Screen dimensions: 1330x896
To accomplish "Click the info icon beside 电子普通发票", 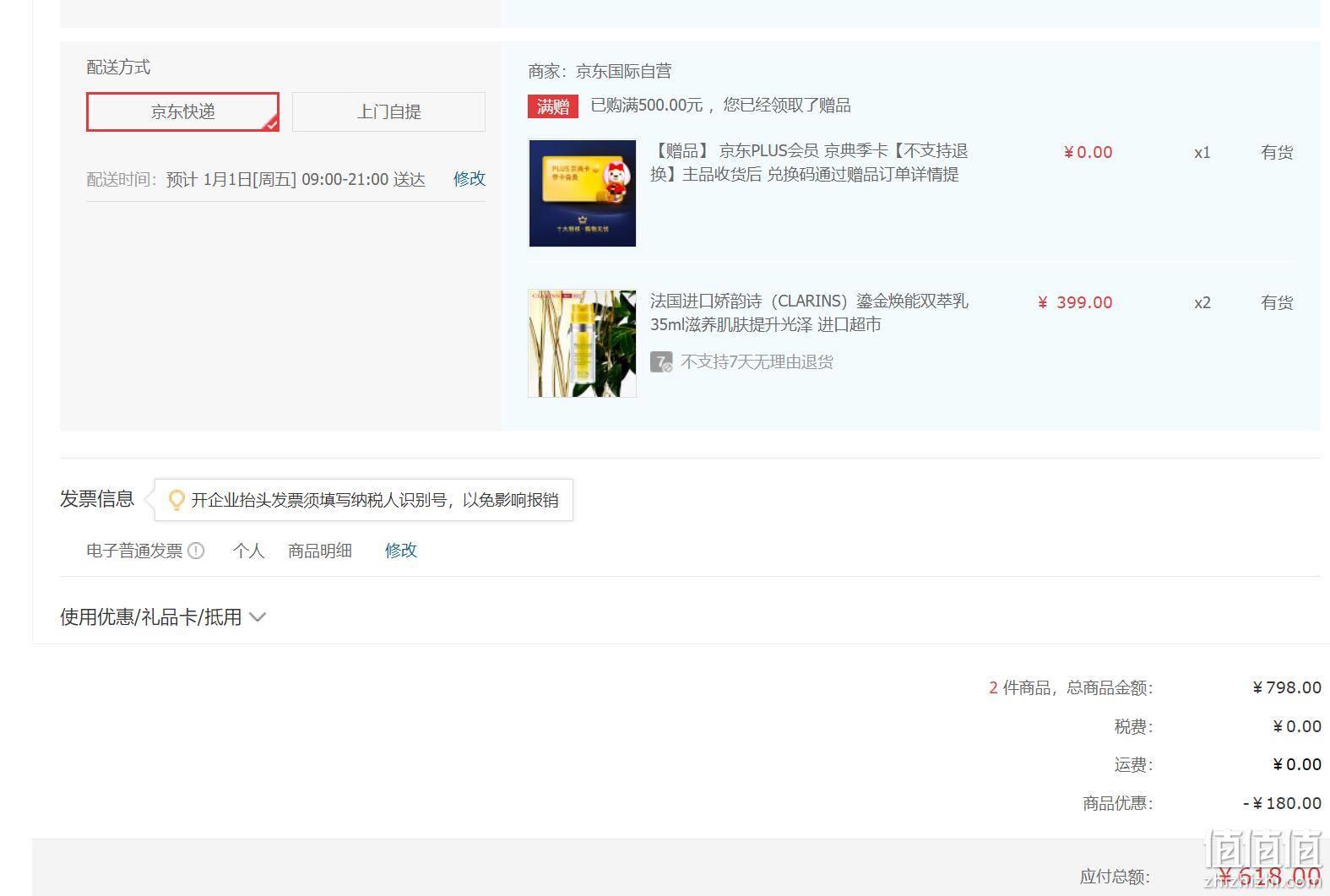I will (x=196, y=551).
